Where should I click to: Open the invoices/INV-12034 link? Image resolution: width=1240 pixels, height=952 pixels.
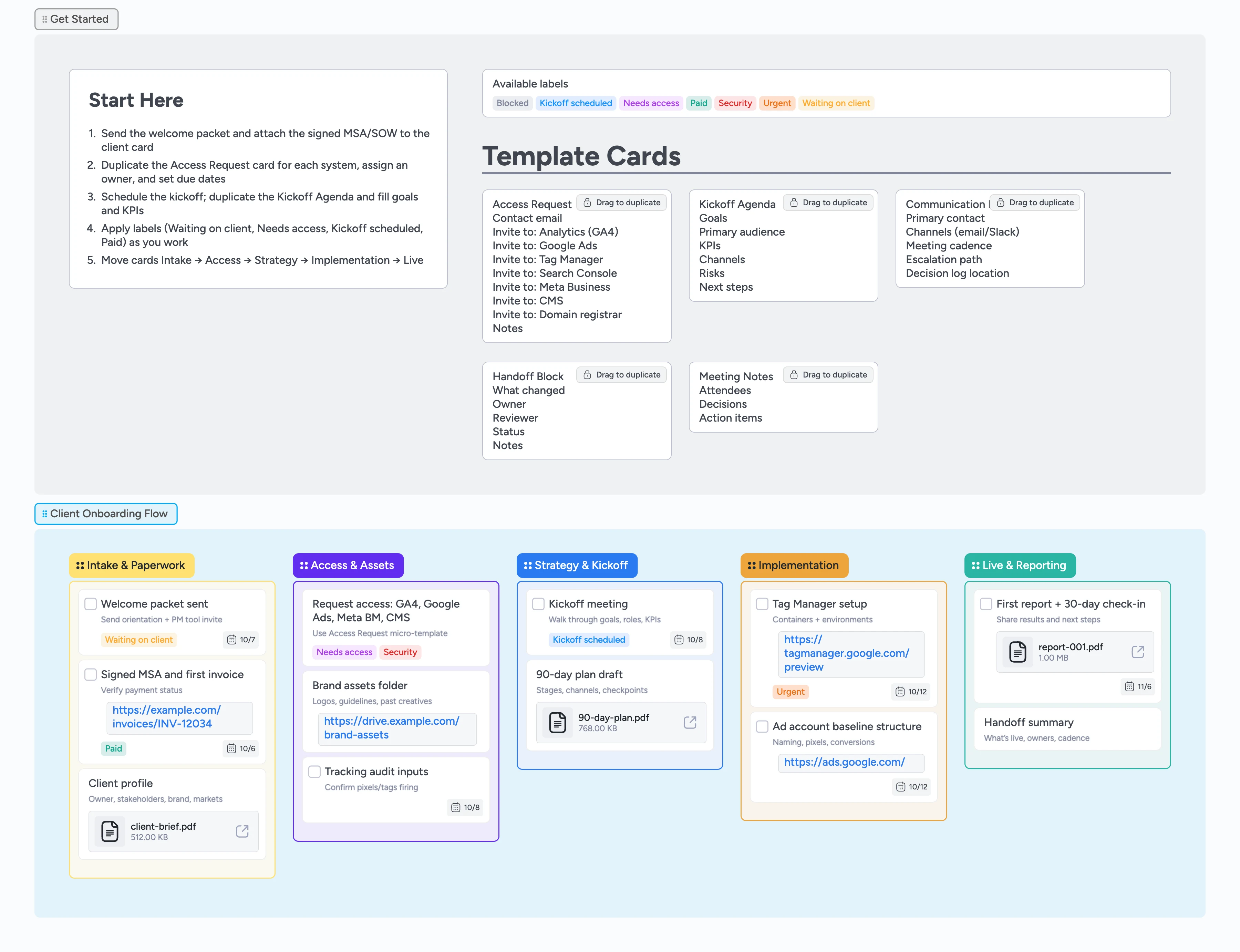pyautogui.click(x=167, y=717)
